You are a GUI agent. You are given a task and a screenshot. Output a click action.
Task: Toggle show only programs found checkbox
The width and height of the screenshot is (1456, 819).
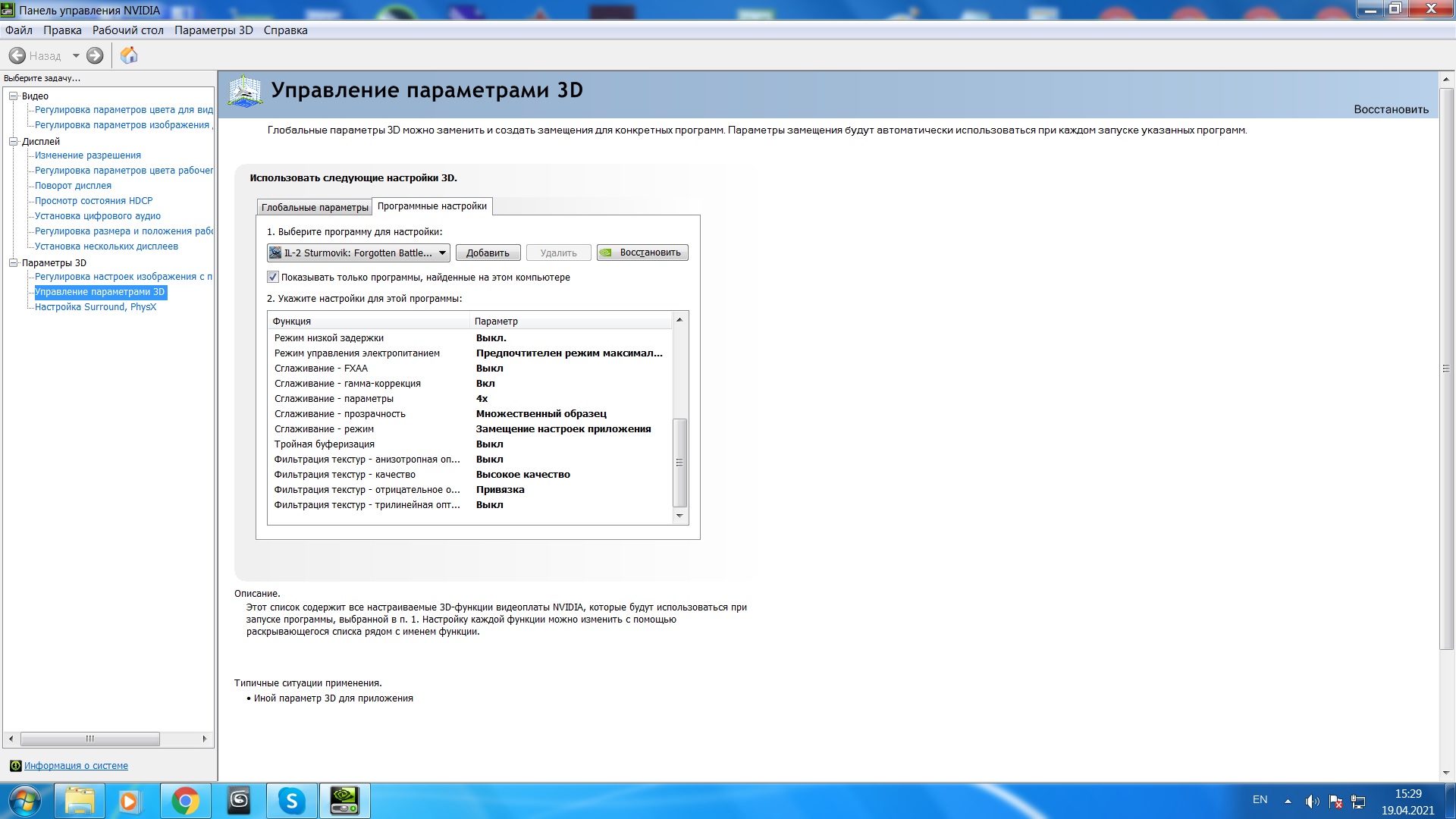click(273, 277)
